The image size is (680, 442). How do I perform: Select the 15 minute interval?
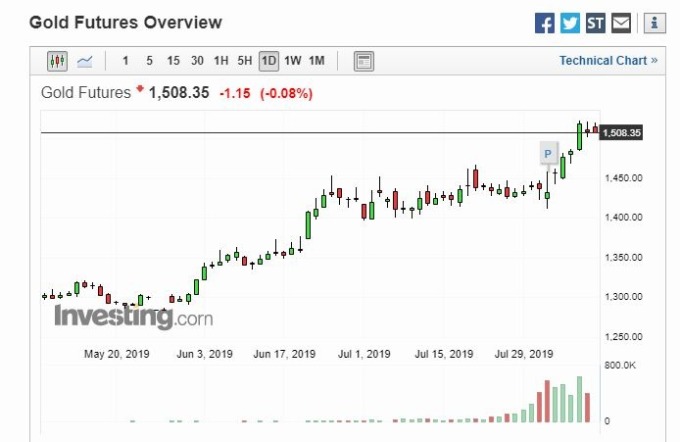(173, 61)
